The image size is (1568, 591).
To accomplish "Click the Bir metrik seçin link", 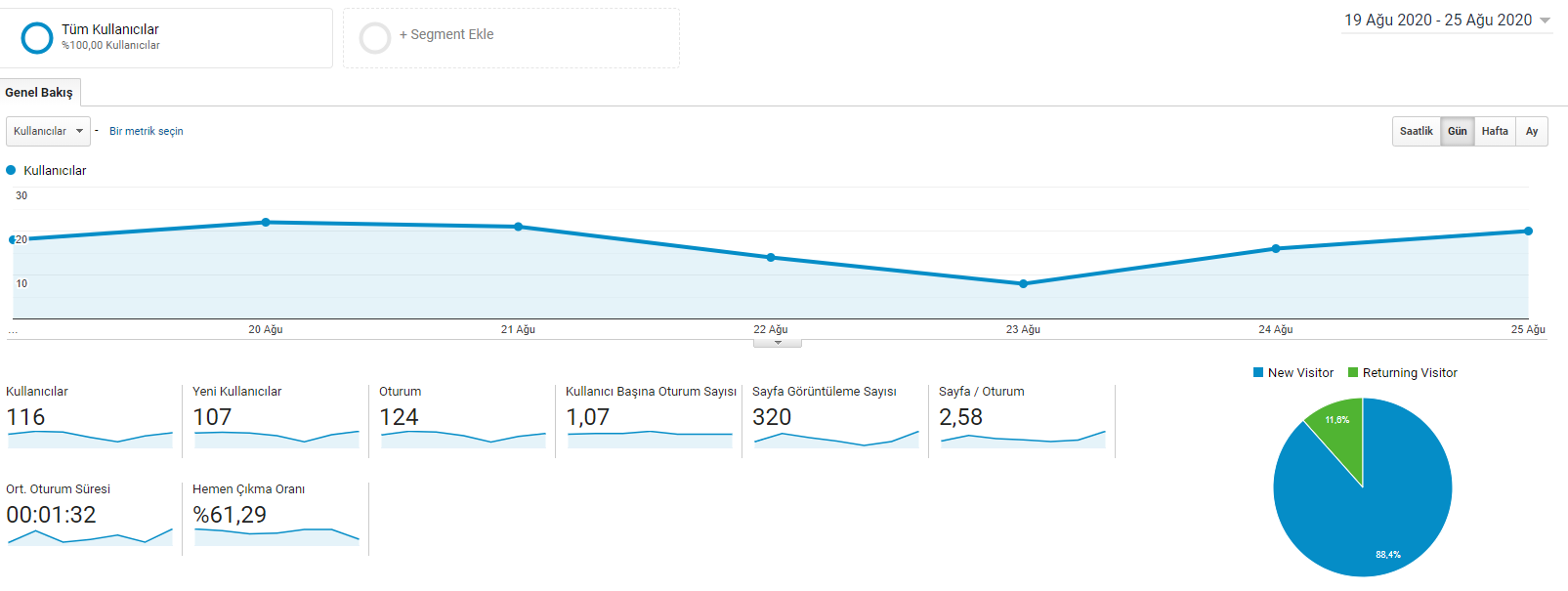I will pos(147,131).
